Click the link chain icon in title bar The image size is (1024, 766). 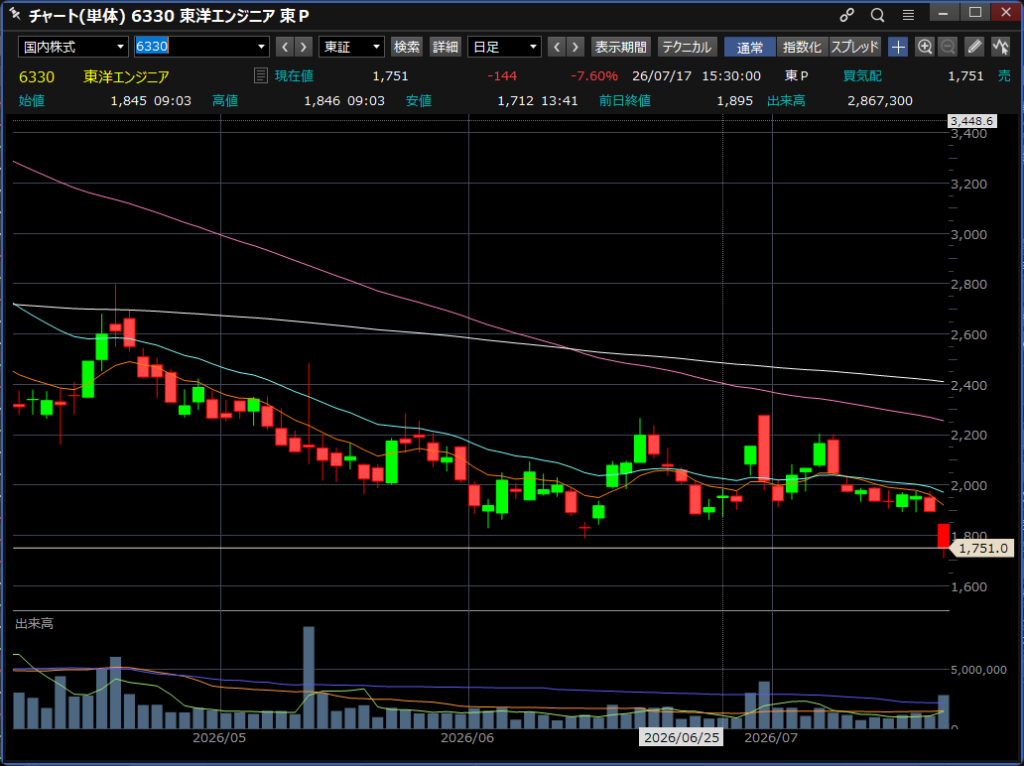pos(847,15)
